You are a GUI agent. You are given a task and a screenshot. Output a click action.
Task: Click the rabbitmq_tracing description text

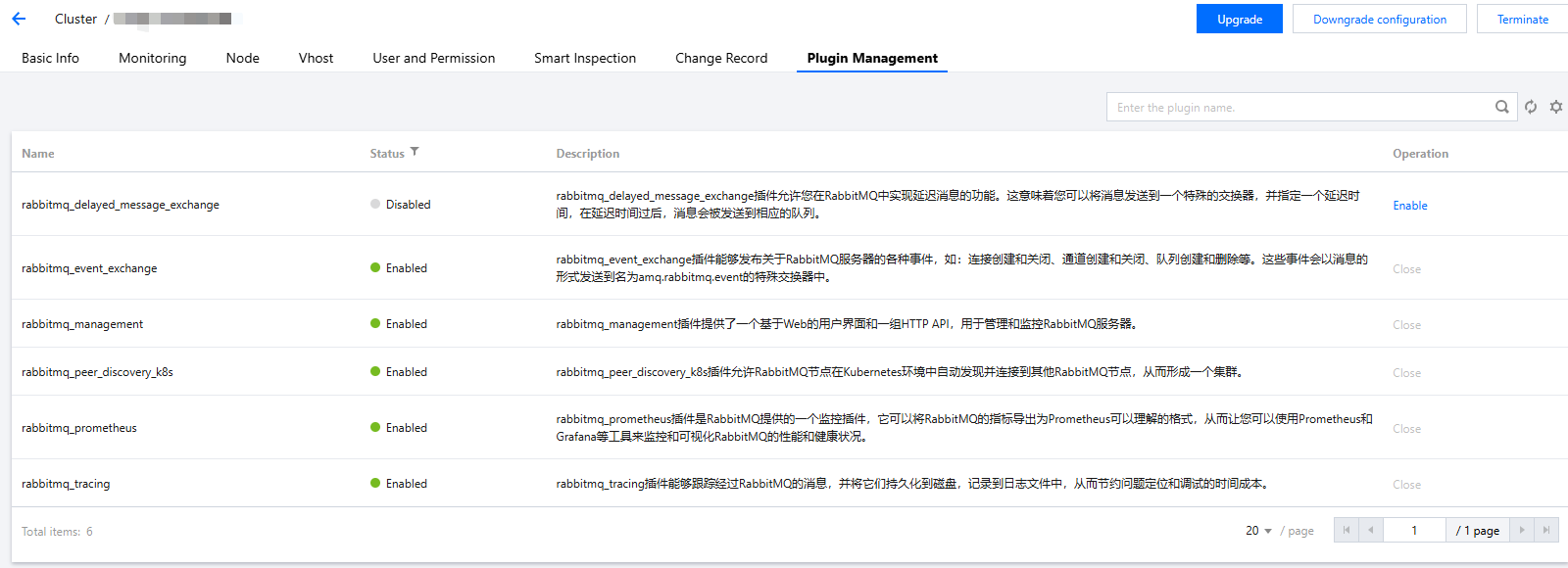coord(913,484)
